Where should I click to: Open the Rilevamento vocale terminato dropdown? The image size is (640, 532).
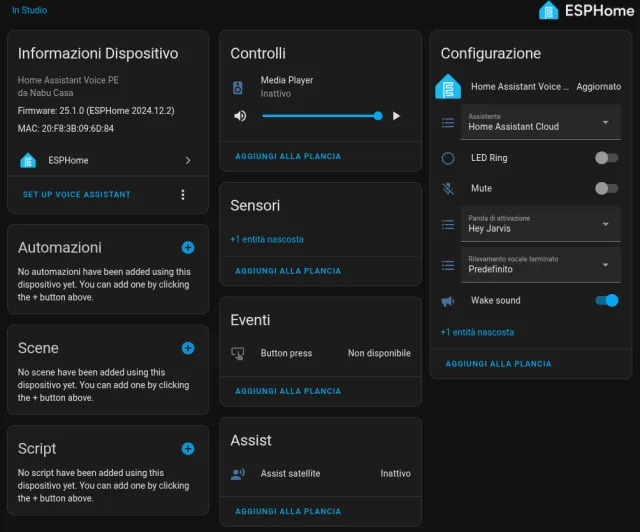(x=540, y=265)
